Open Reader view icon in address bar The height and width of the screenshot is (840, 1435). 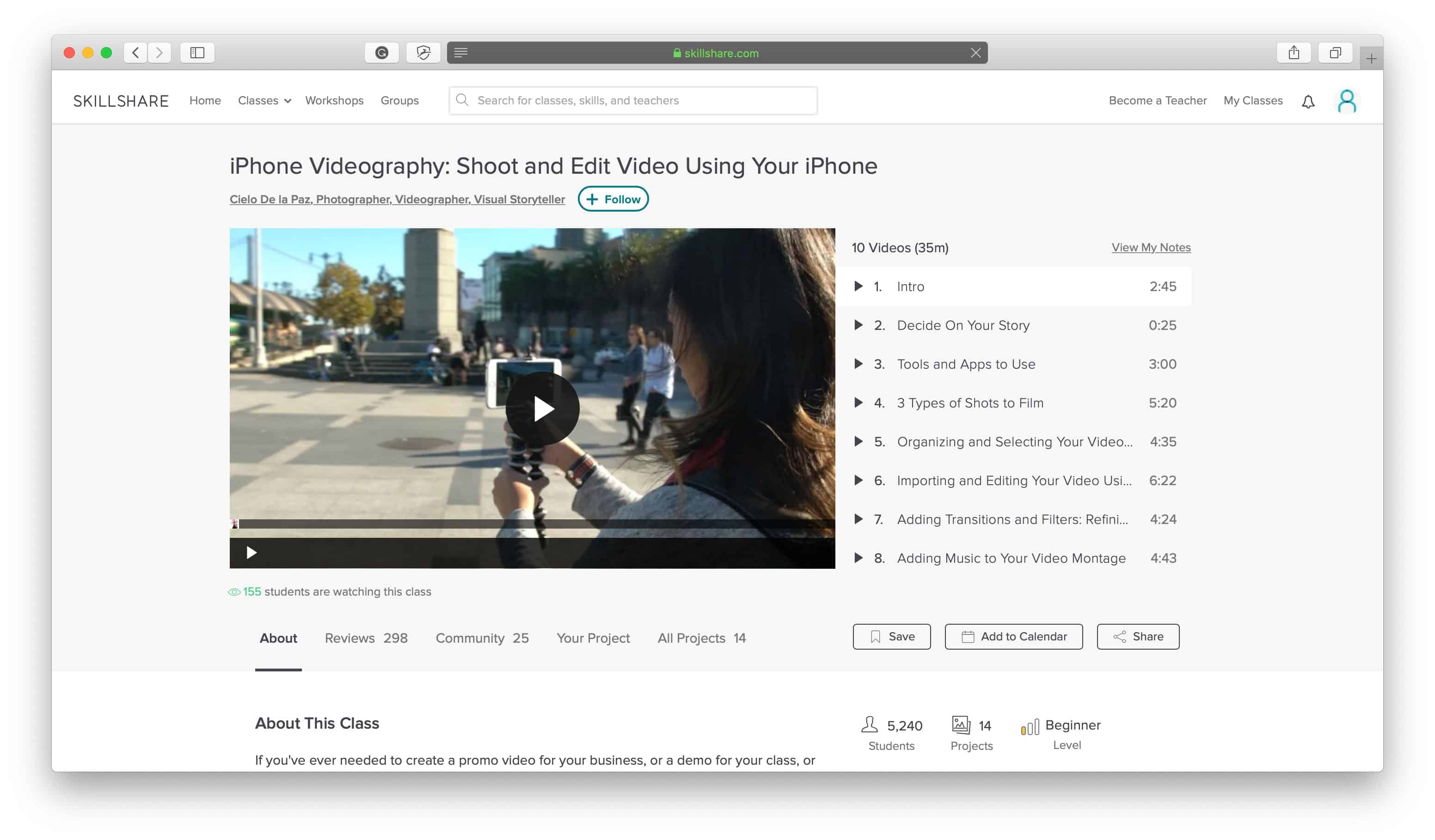click(x=460, y=53)
